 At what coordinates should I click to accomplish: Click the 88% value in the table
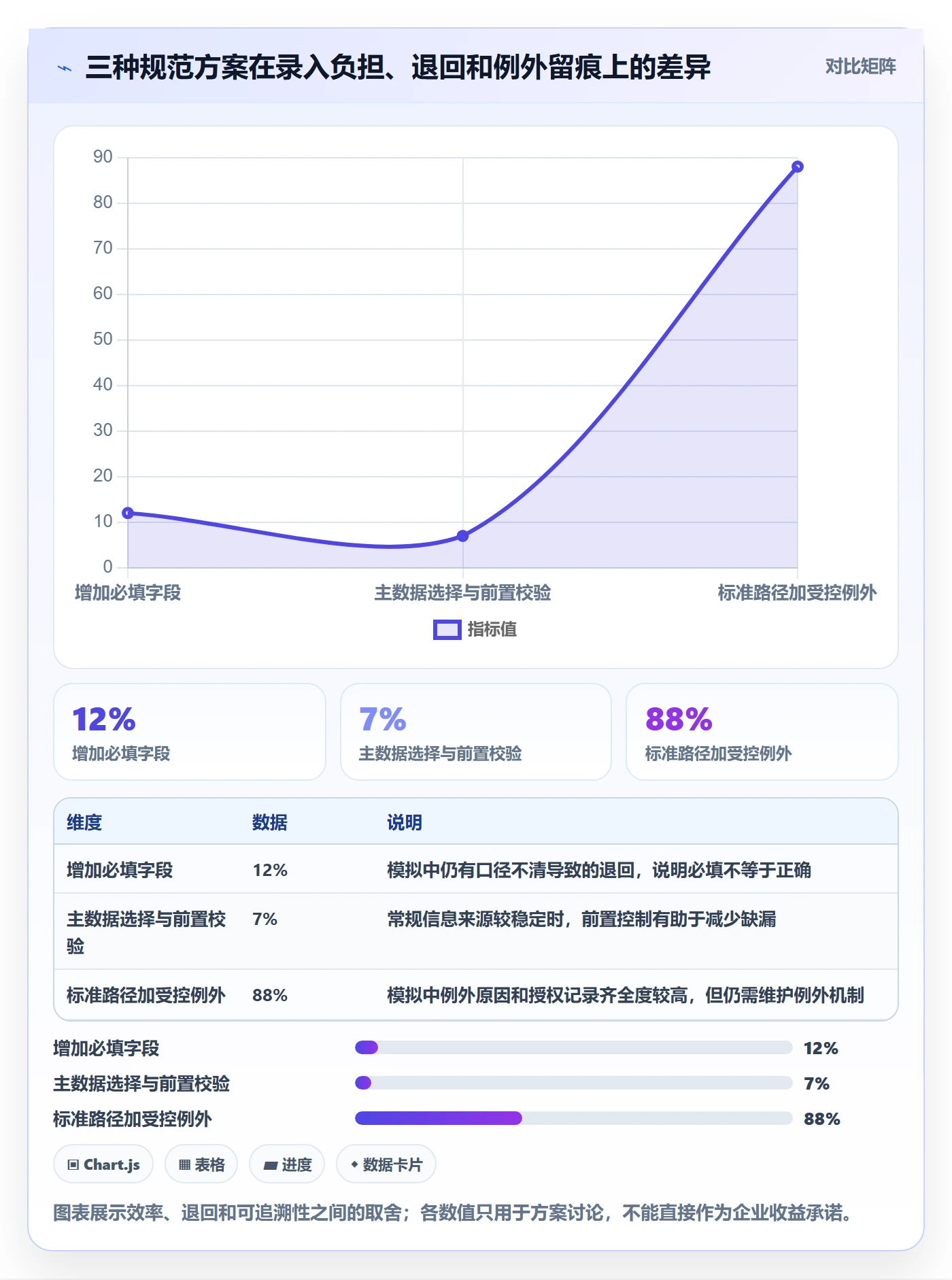pyautogui.click(x=270, y=995)
